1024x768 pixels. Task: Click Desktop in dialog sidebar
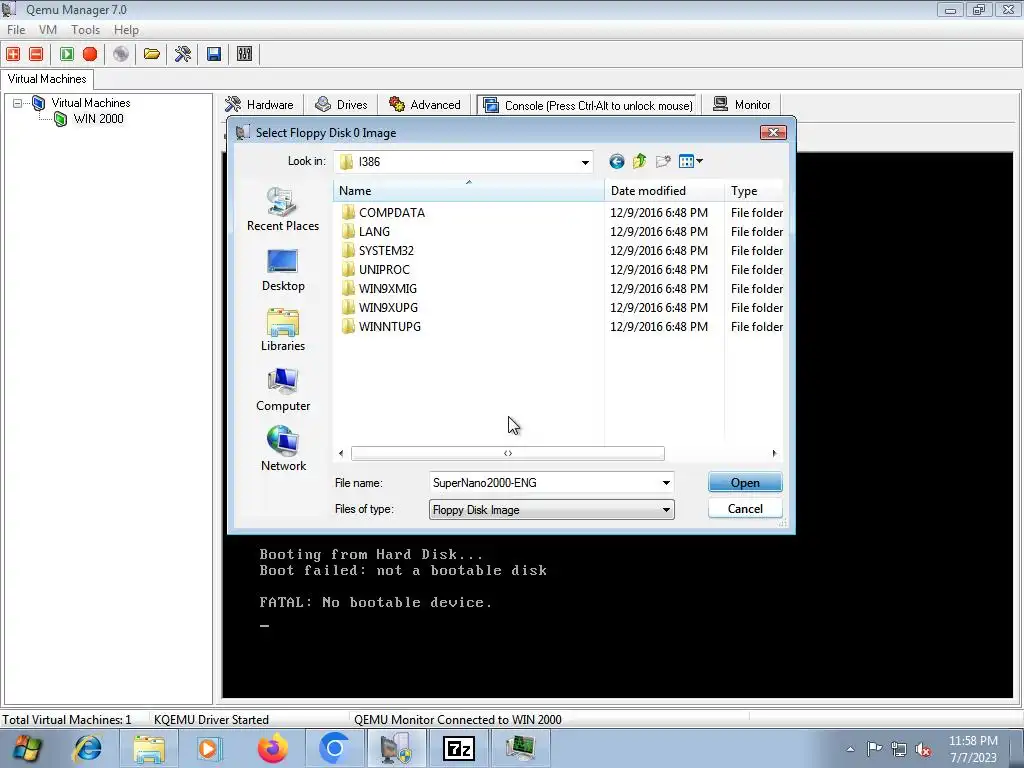pos(283,270)
